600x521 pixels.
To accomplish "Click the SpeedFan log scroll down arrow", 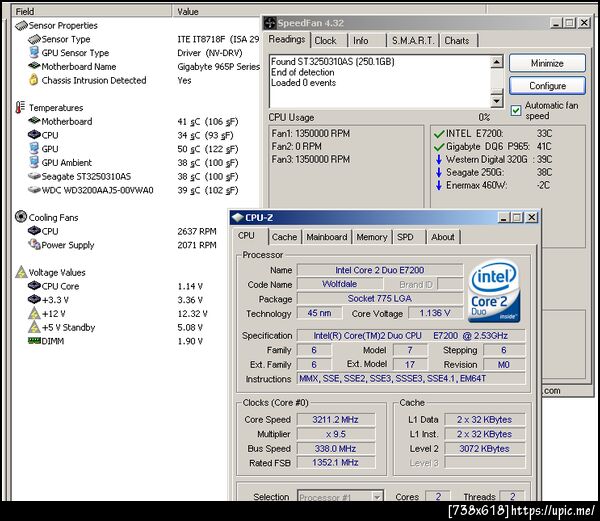I will [496, 101].
